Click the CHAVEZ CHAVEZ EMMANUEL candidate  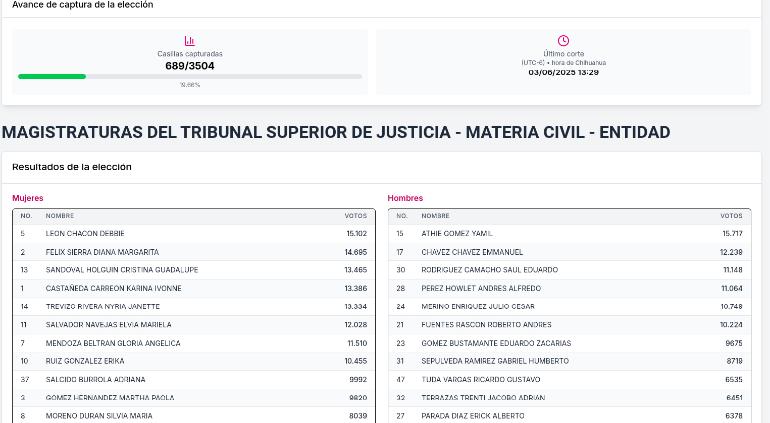click(472, 252)
